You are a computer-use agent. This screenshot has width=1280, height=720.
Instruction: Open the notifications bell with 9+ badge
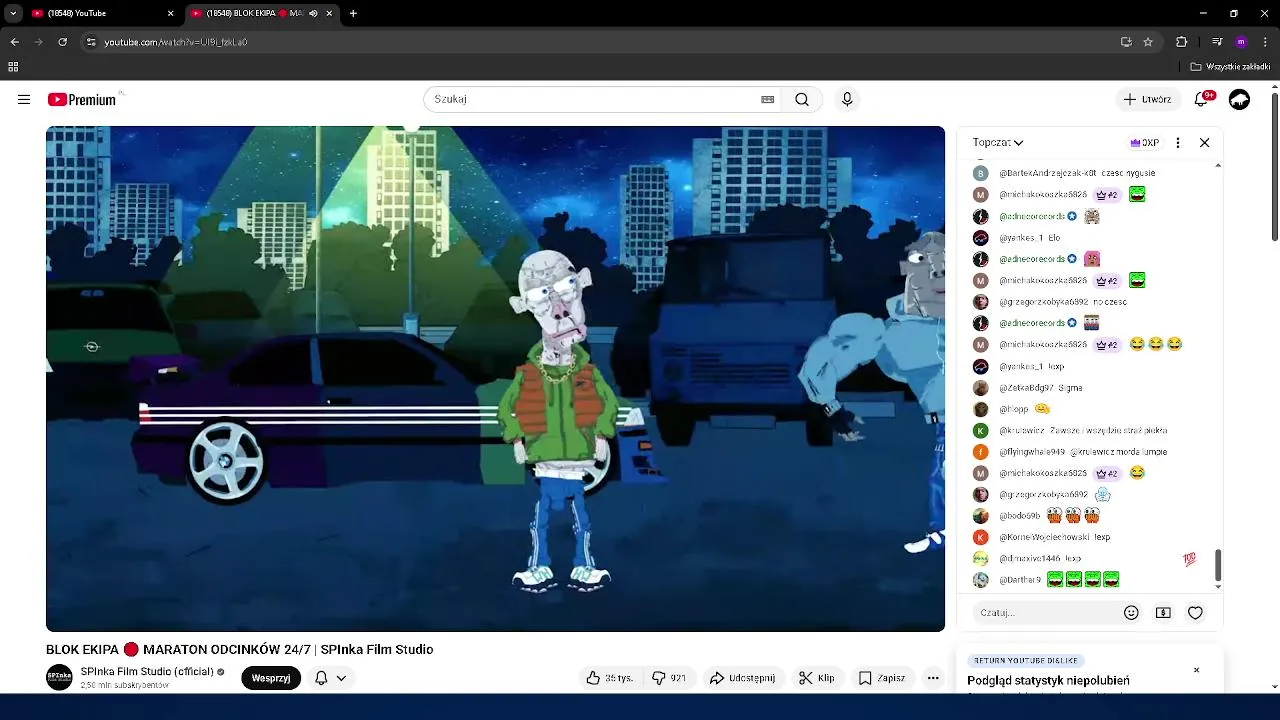[1203, 99]
